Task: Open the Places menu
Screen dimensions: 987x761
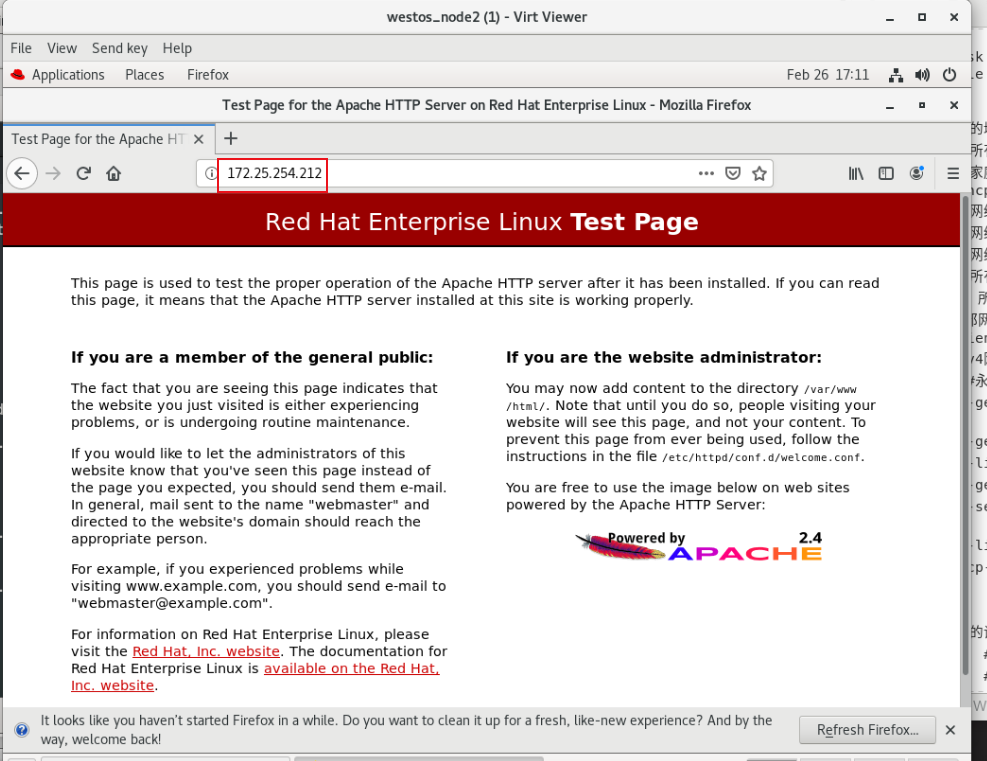Action: click(145, 75)
